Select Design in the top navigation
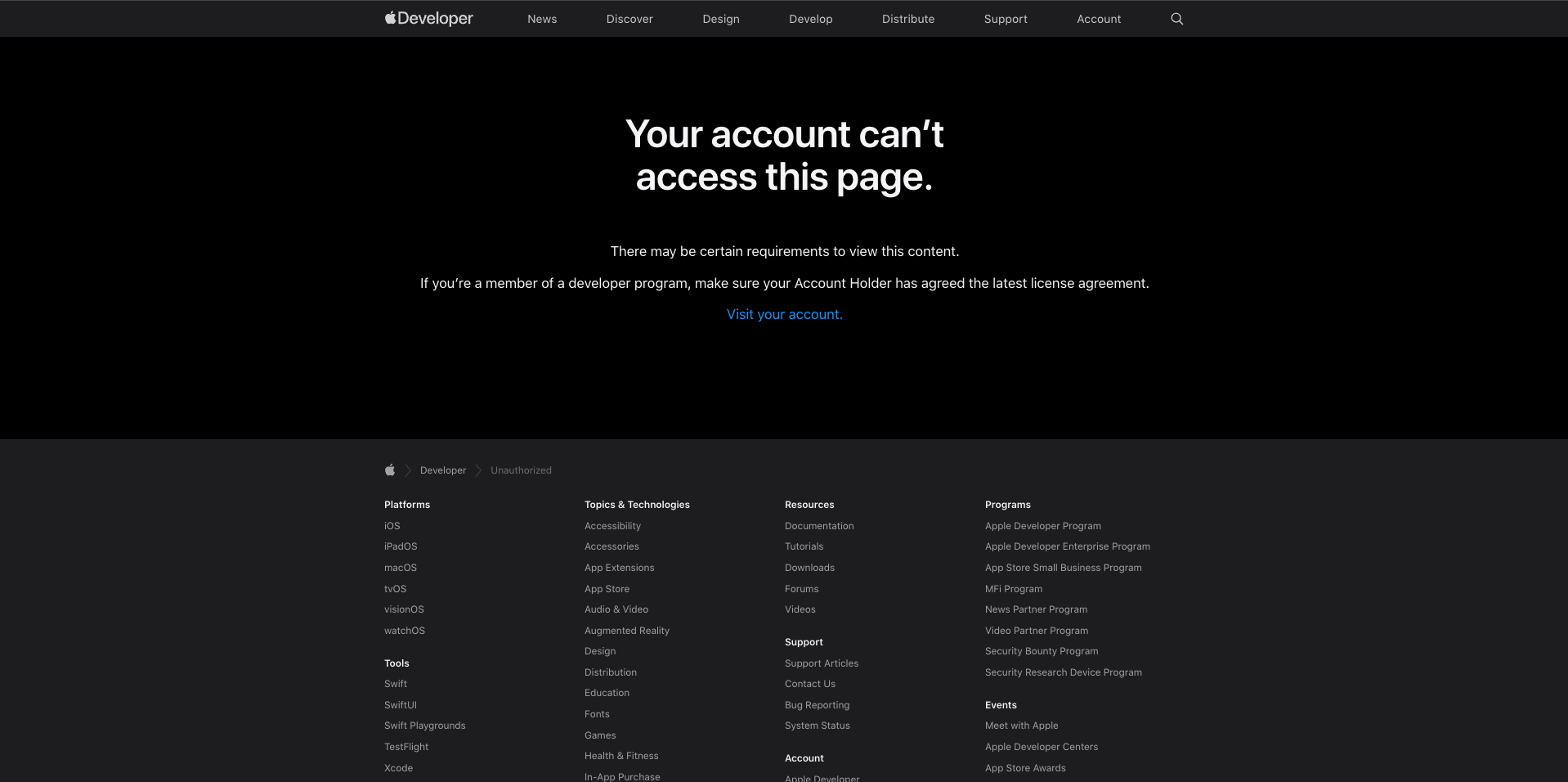 (x=721, y=19)
